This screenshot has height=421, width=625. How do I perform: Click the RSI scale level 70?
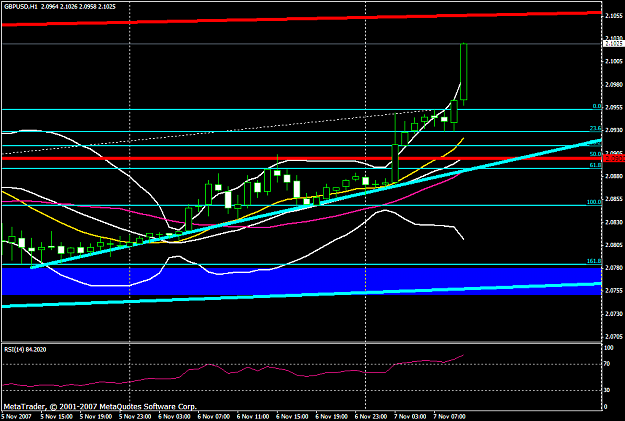607,364
